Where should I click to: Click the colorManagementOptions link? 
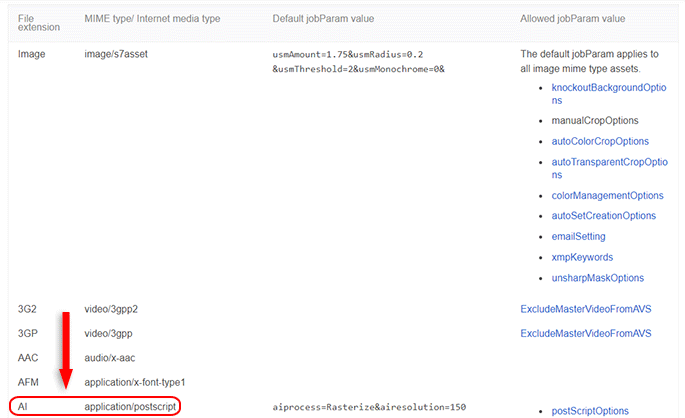pos(607,195)
